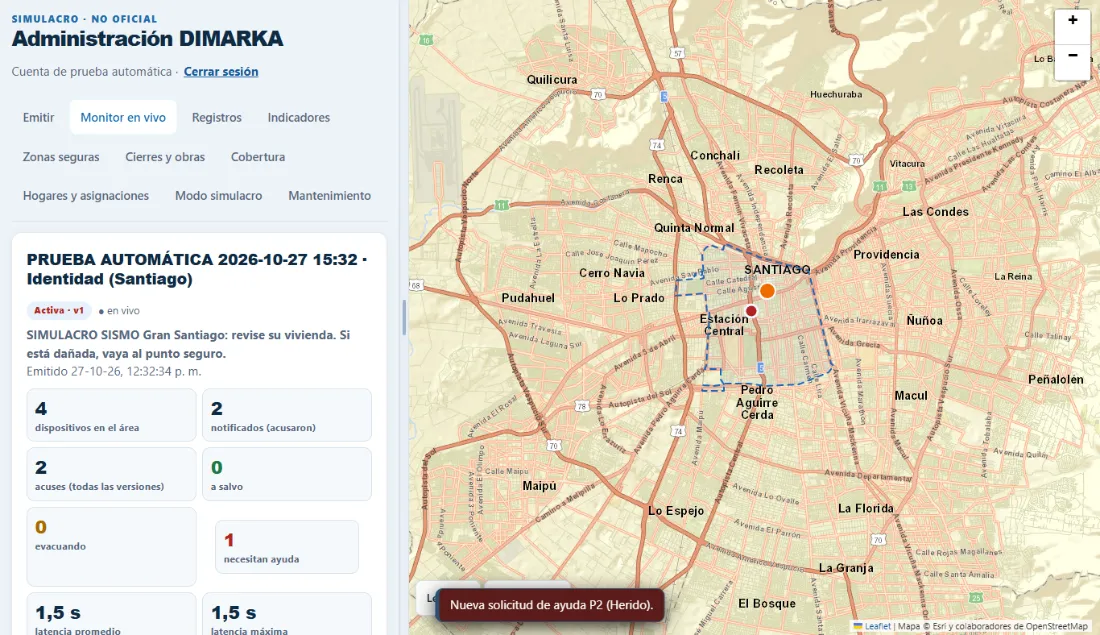The width and height of the screenshot is (1100, 635).
Task: Click the 'El Bosque' map label
Action: (767, 603)
